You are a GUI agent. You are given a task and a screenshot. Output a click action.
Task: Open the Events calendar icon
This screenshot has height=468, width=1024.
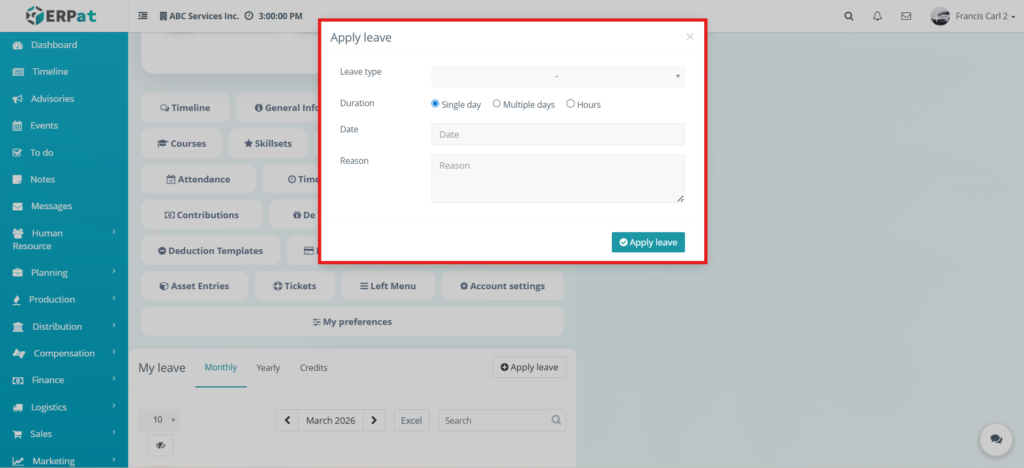pos(18,126)
